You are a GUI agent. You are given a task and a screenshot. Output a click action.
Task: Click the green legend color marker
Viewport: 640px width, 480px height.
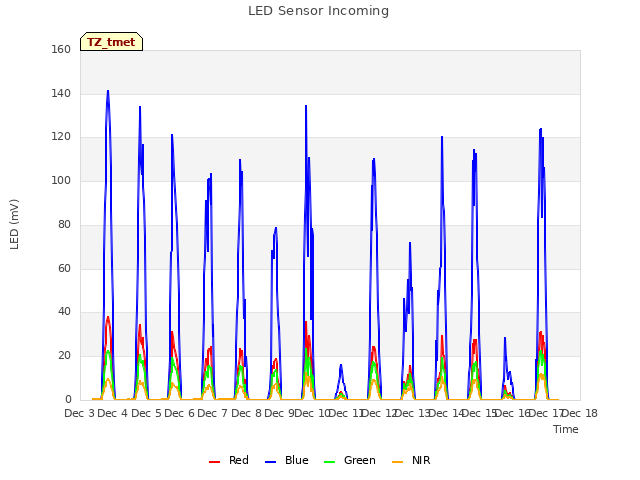329,462
